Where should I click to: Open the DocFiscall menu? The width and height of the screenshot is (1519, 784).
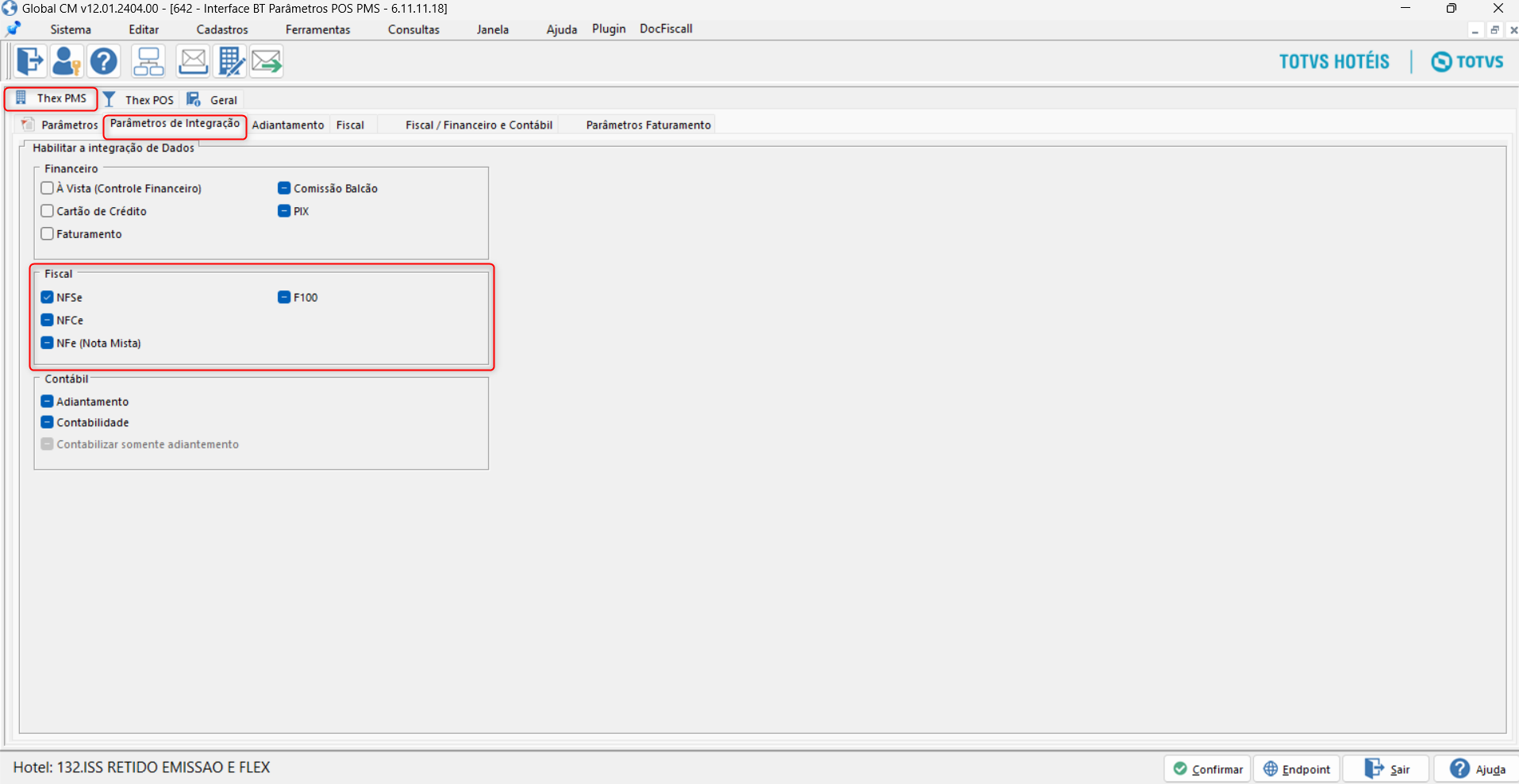(666, 29)
